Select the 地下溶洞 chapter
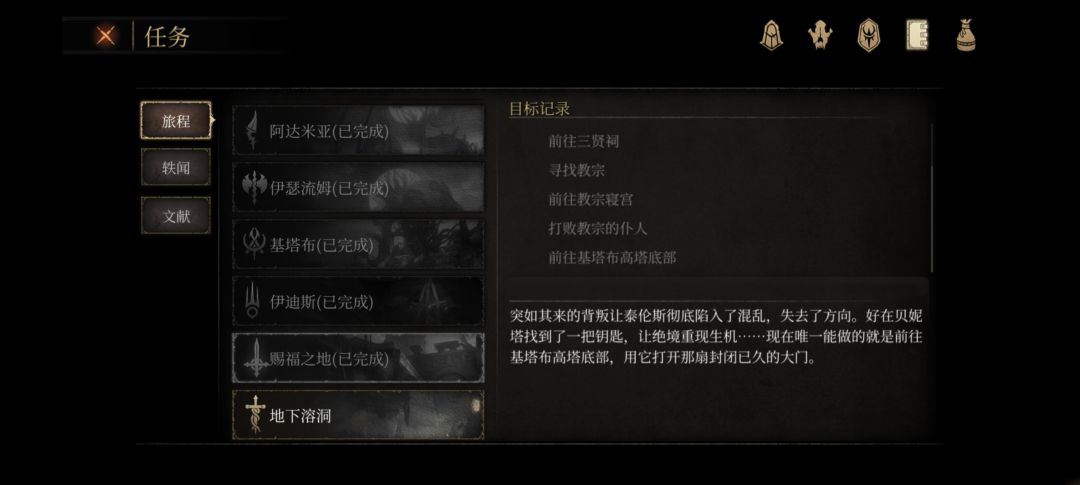 pyautogui.click(x=358, y=415)
